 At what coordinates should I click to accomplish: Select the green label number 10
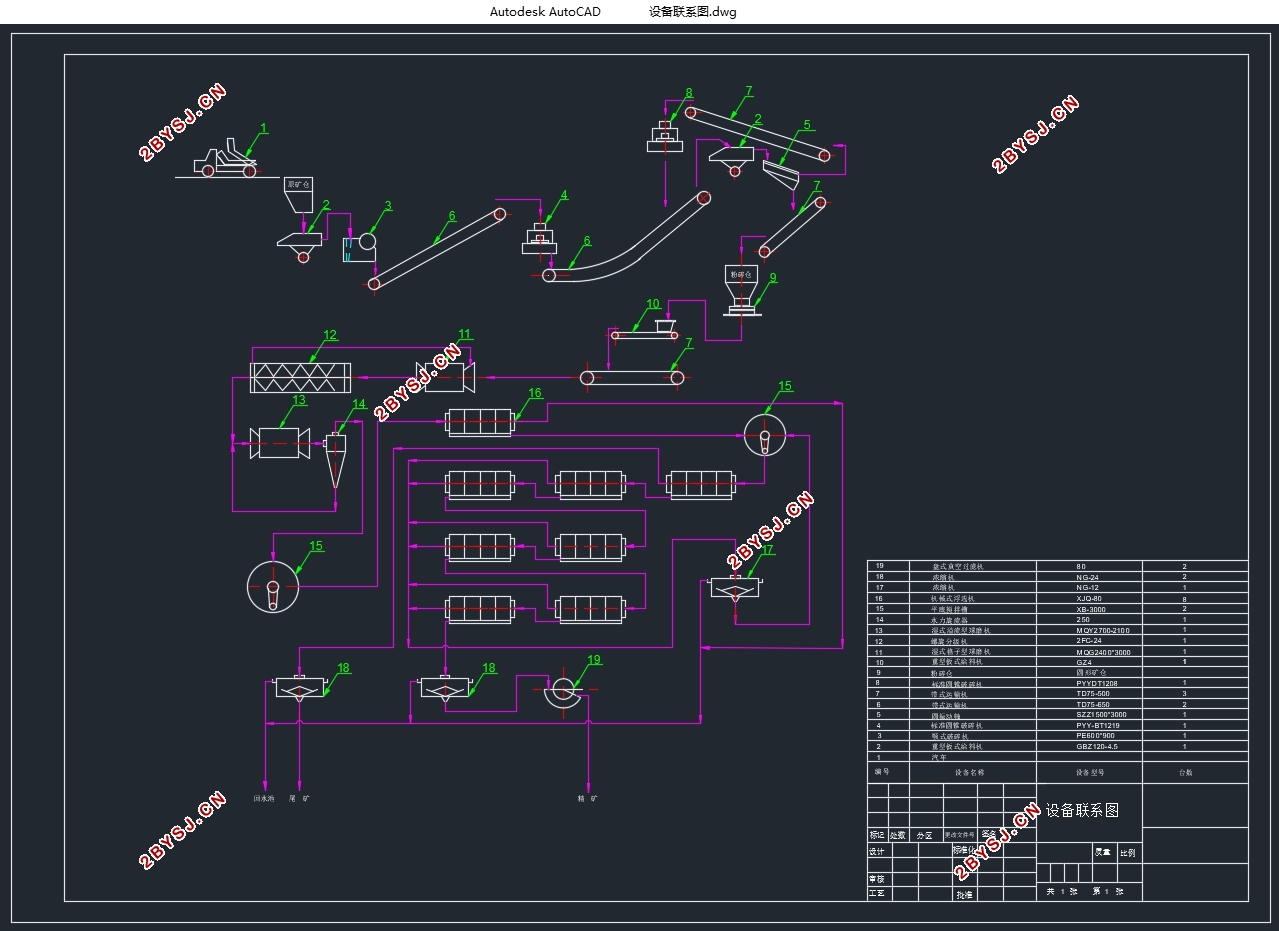pos(653,304)
